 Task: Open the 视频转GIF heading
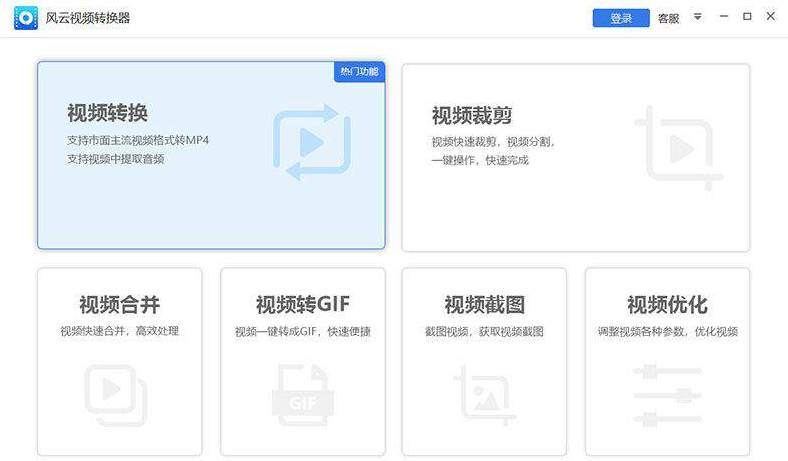pos(303,304)
